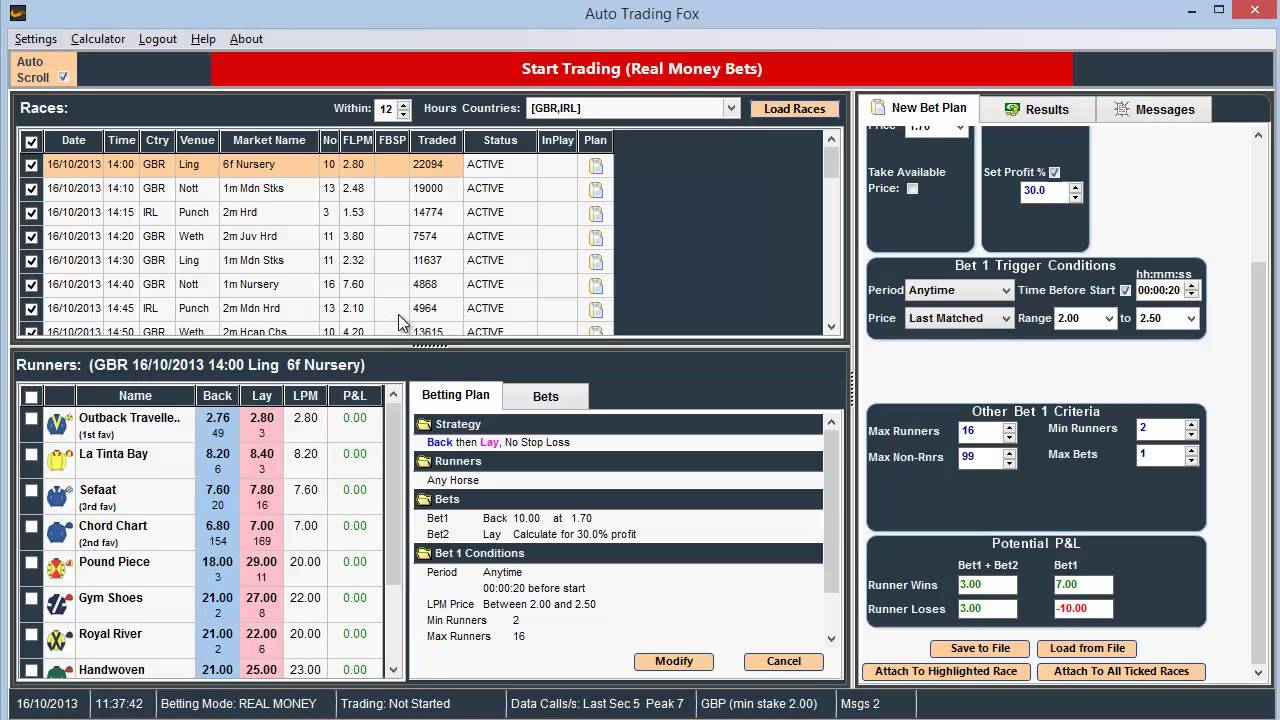The image size is (1280, 720).
Task: Click Runner Wins Bet1 field 7.00
Action: [1083, 585]
